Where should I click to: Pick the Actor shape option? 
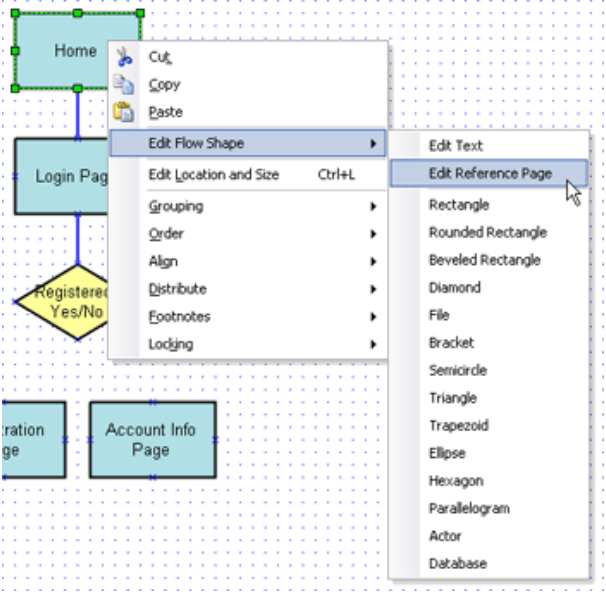pyautogui.click(x=445, y=535)
